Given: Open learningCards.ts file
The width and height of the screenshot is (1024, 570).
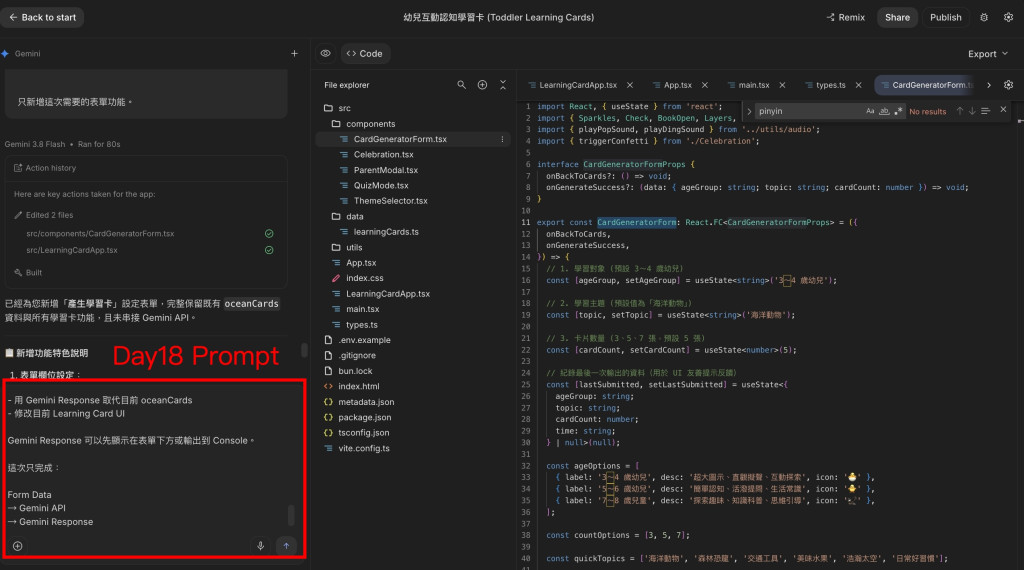Looking at the screenshot, I should (386, 232).
